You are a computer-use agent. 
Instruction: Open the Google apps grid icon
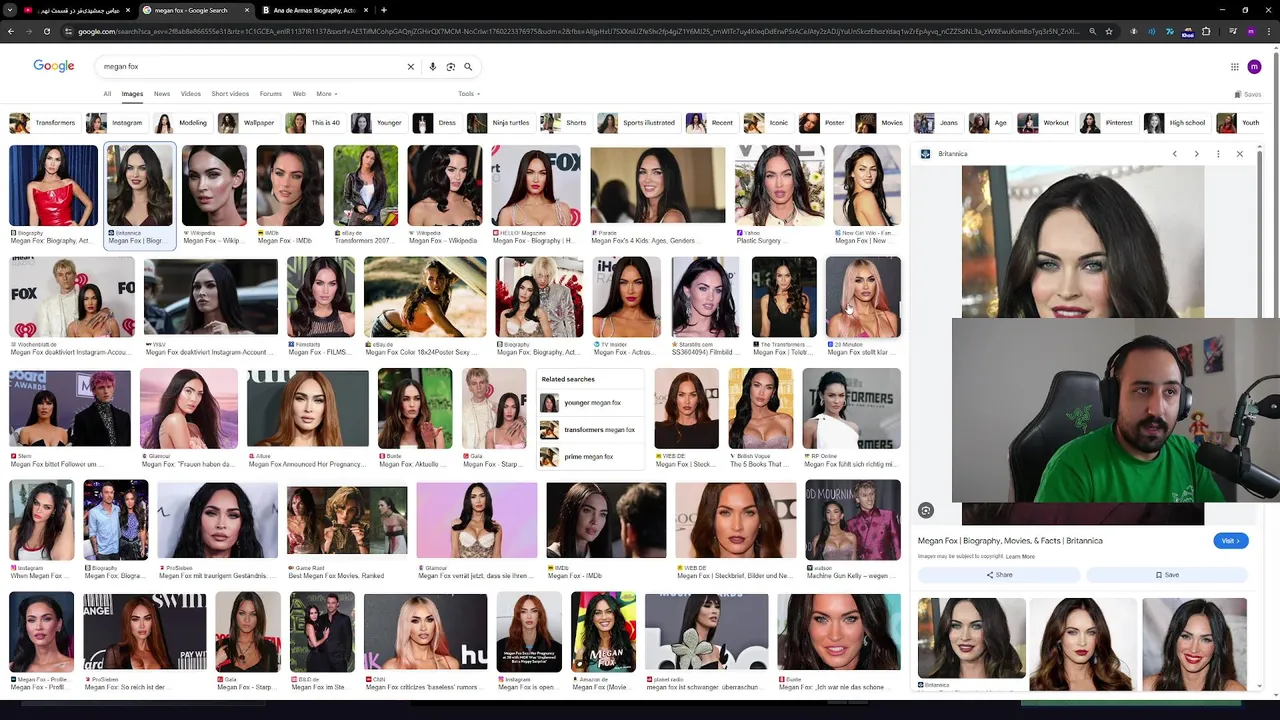[1235, 67]
